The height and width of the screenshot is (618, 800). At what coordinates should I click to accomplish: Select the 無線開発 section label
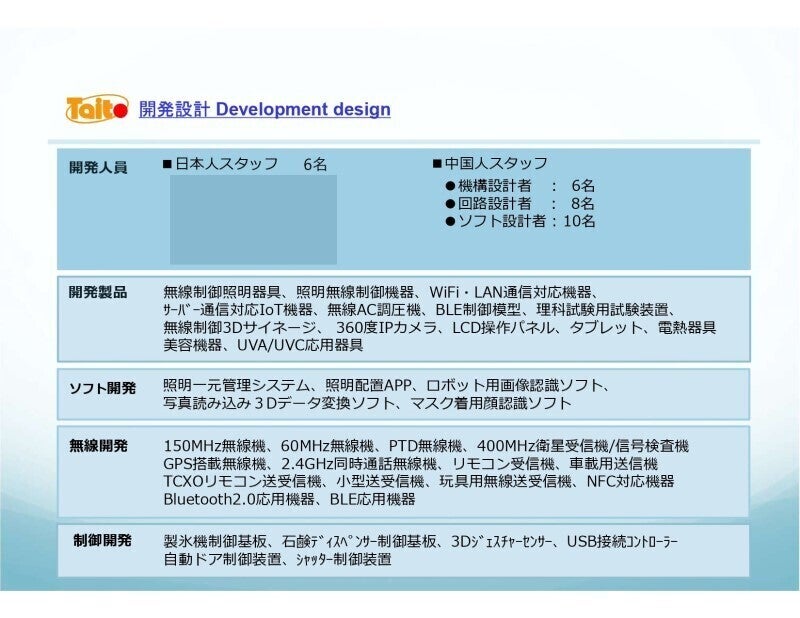tap(98, 446)
